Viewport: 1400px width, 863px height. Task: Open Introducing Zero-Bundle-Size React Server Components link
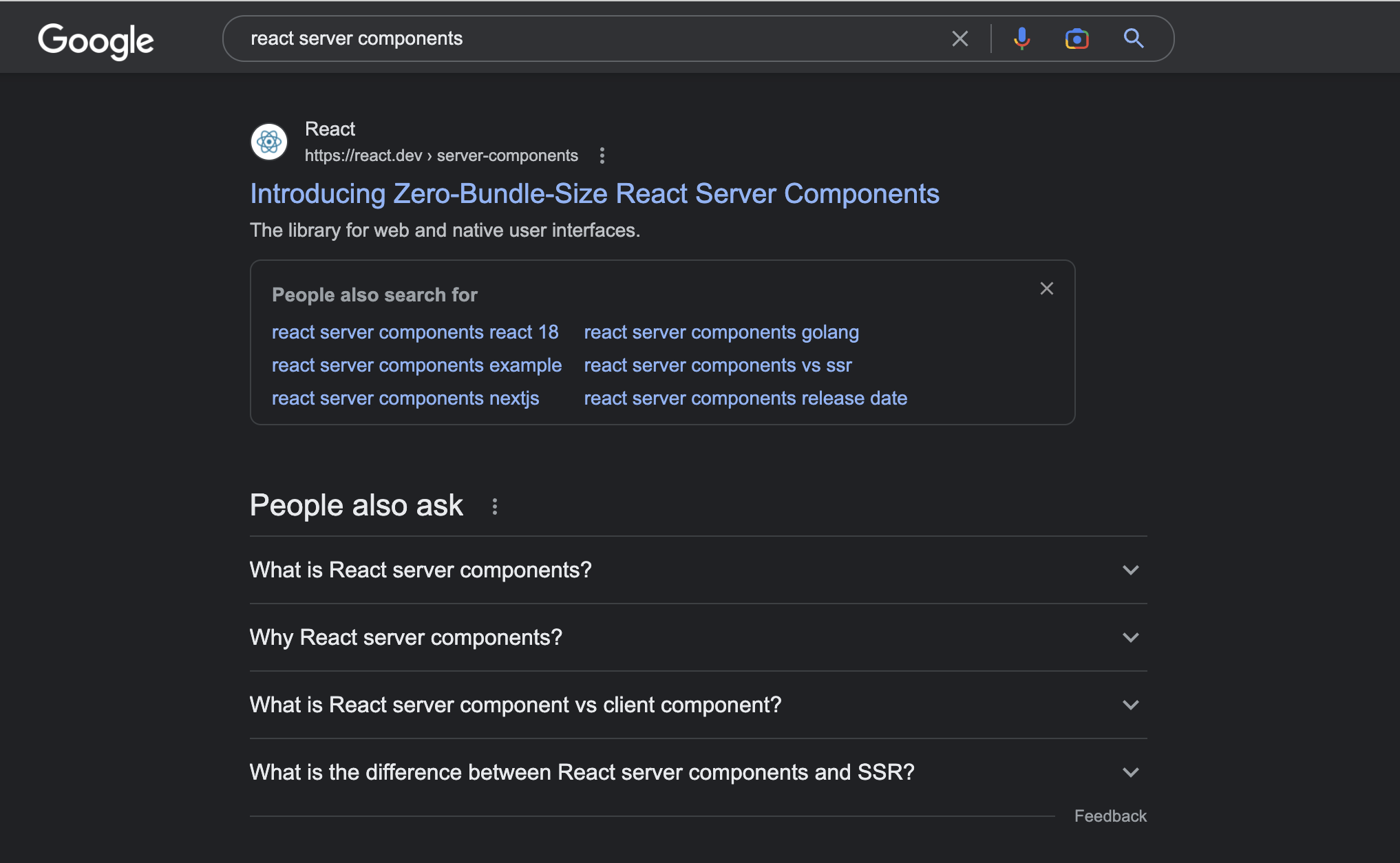pos(594,194)
